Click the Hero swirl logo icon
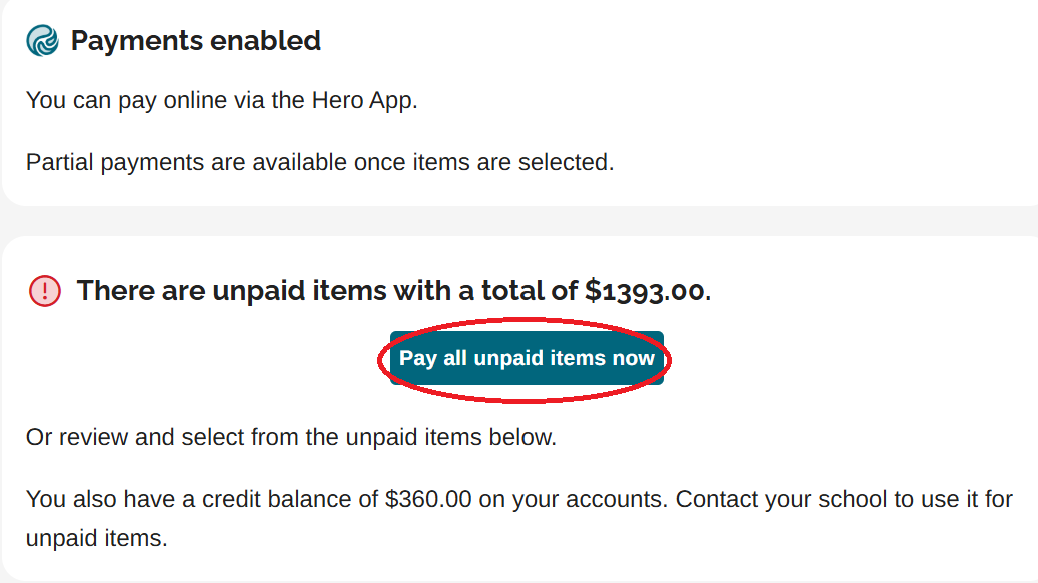 (x=43, y=41)
